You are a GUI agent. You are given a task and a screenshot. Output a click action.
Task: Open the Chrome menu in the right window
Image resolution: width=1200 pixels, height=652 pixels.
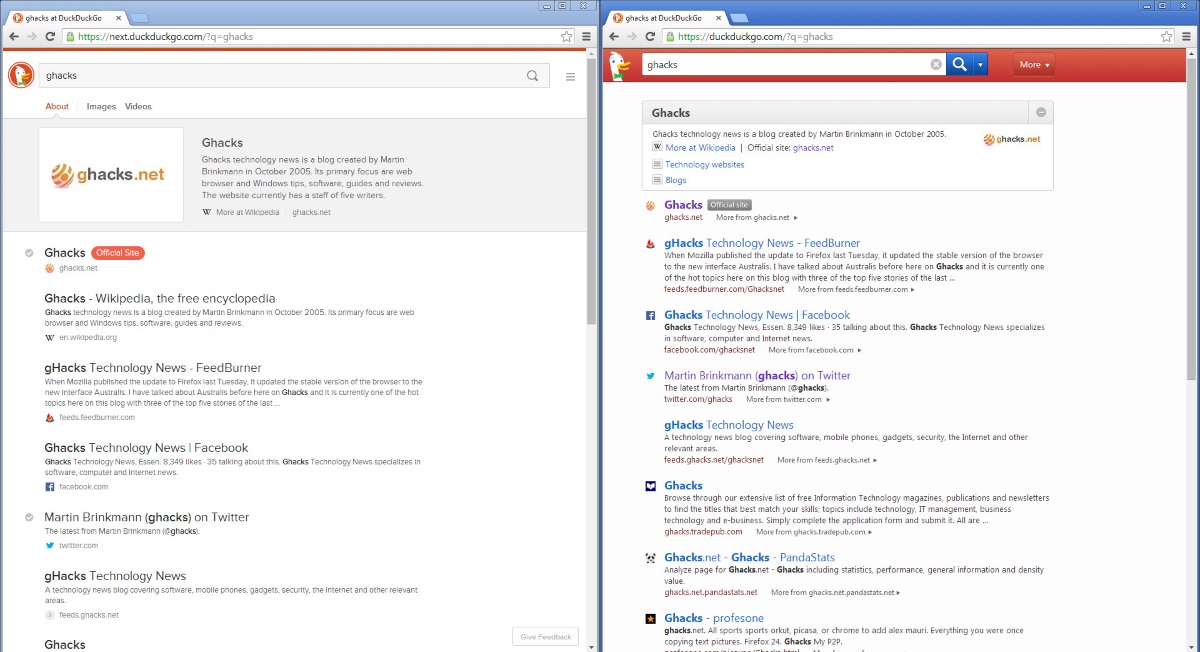(1186, 36)
